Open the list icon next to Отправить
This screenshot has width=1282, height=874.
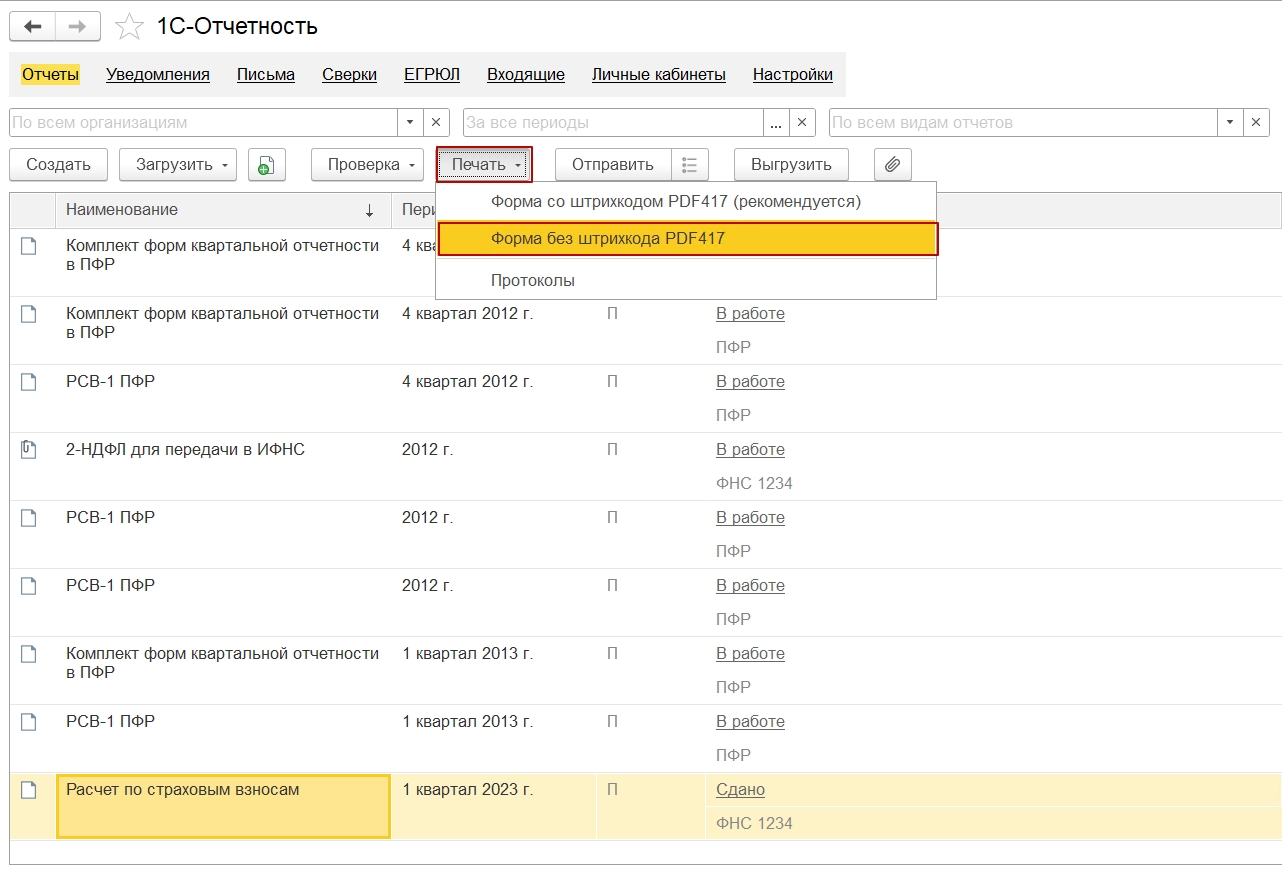click(690, 165)
